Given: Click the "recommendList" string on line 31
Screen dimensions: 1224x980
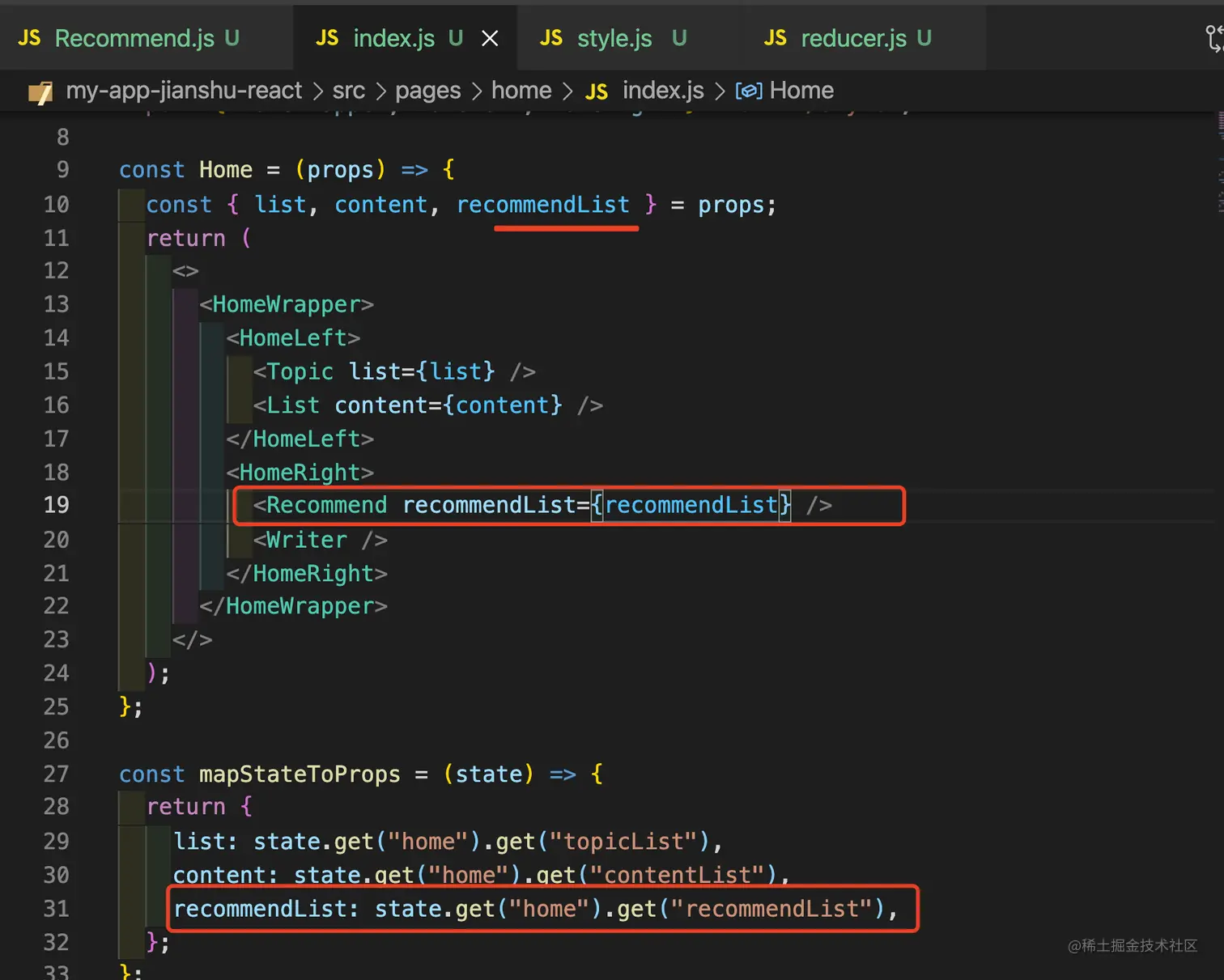Looking at the screenshot, I should 772,909.
